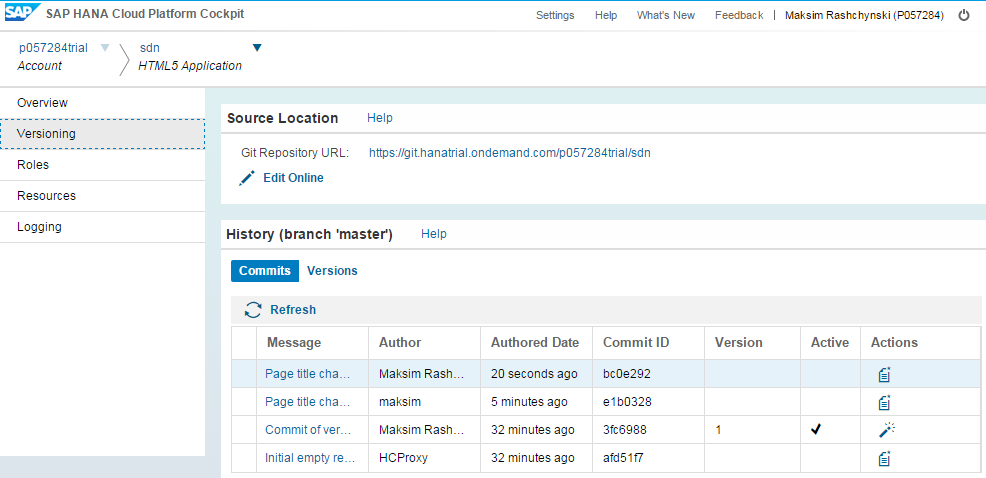Open commit message for bc0e292

307,374
